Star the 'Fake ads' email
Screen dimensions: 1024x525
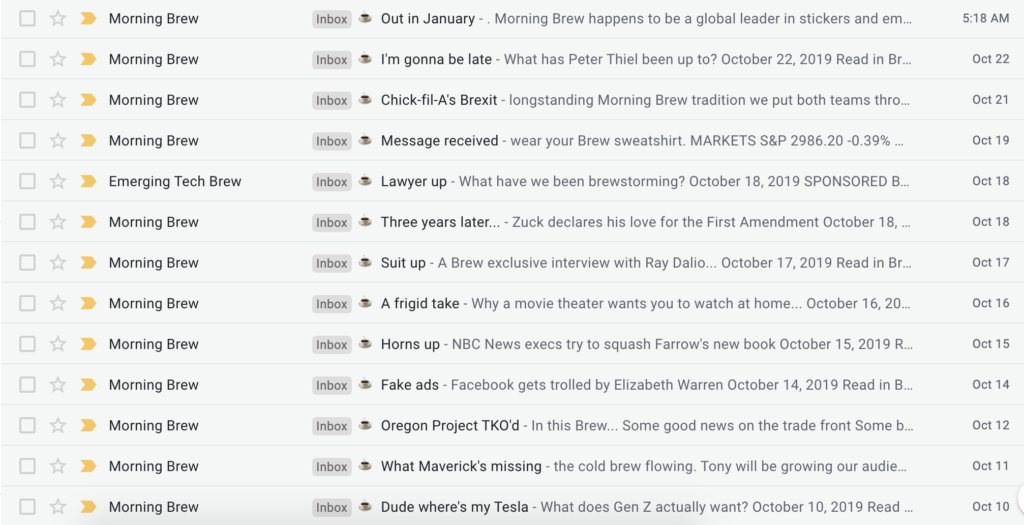coord(58,385)
